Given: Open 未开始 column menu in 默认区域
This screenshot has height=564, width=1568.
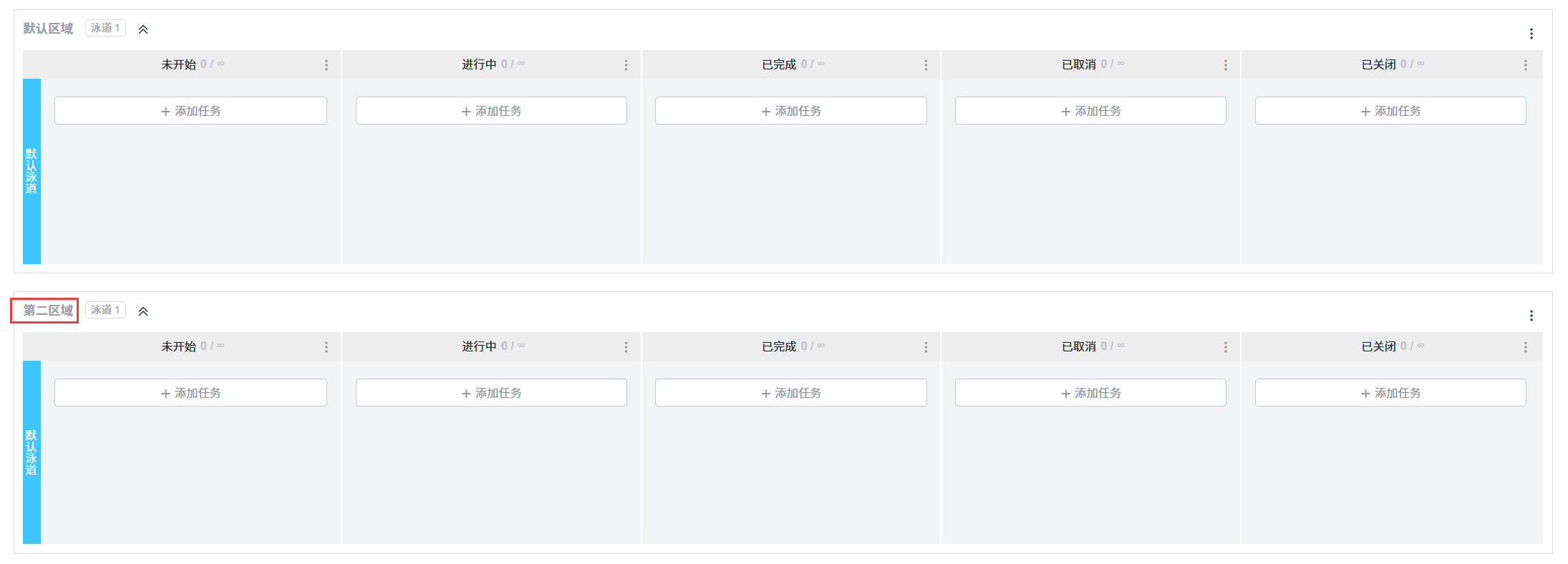Looking at the screenshot, I should (326, 65).
